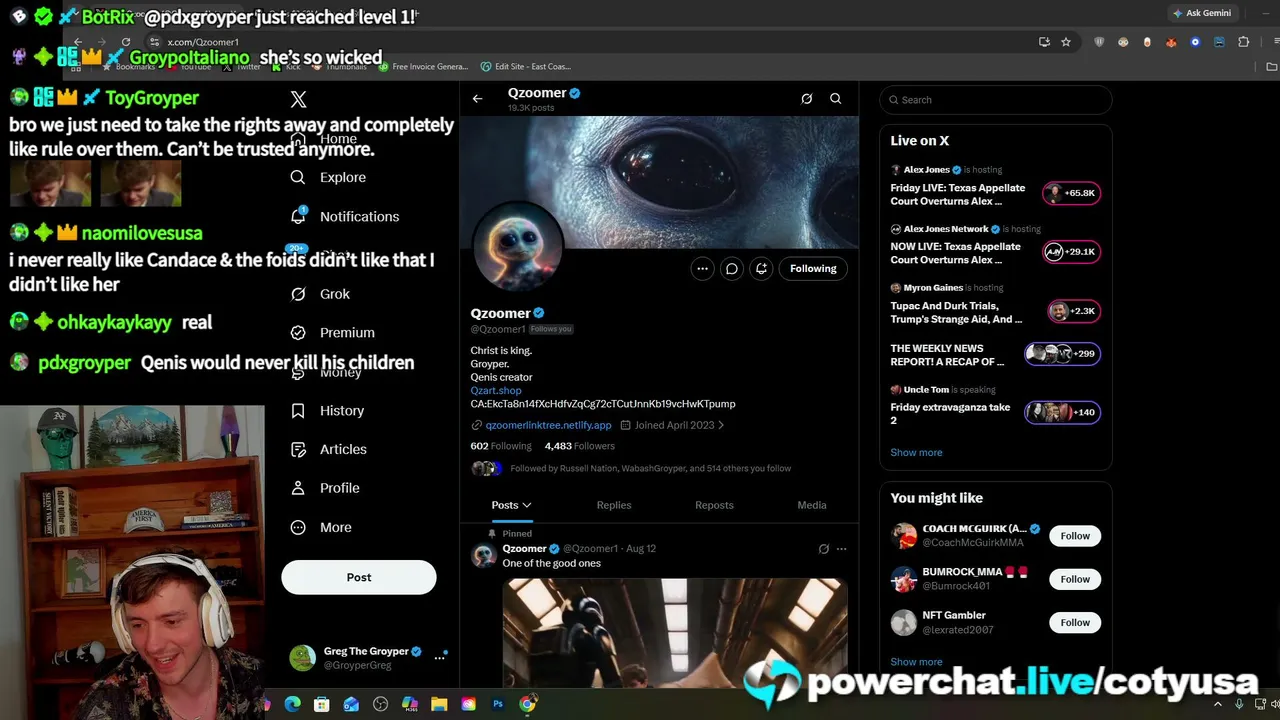Image resolution: width=1280 pixels, height=720 pixels.
Task: Click the Chrome address bar URL
Action: click(x=203, y=42)
